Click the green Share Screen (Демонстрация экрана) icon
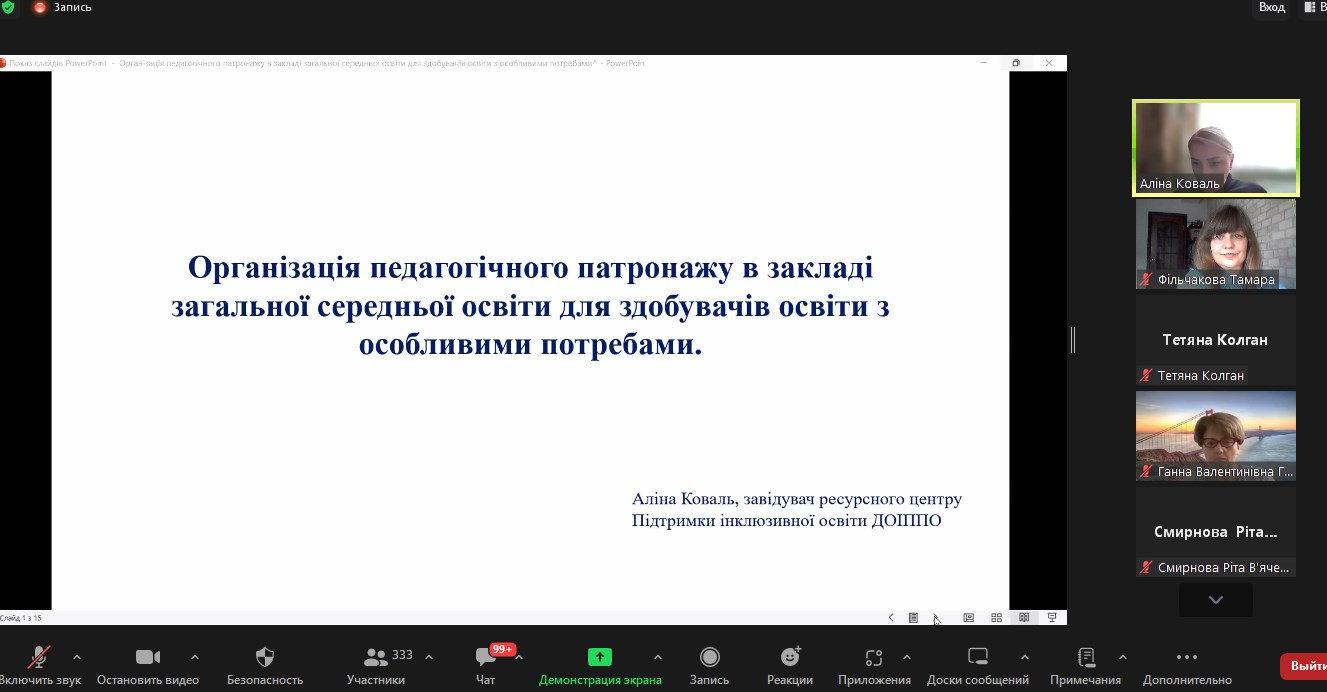The height and width of the screenshot is (692, 1327). [599, 657]
